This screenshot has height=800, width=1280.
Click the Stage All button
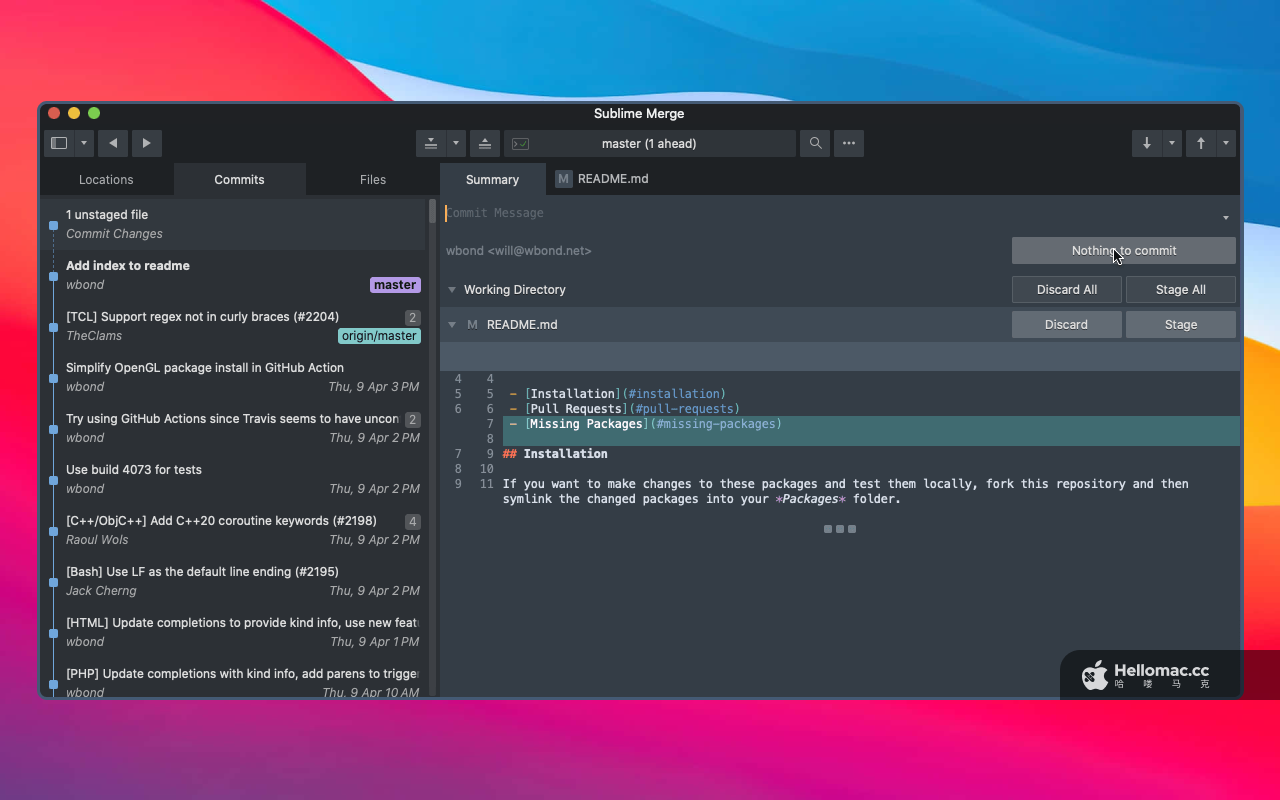(1181, 290)
